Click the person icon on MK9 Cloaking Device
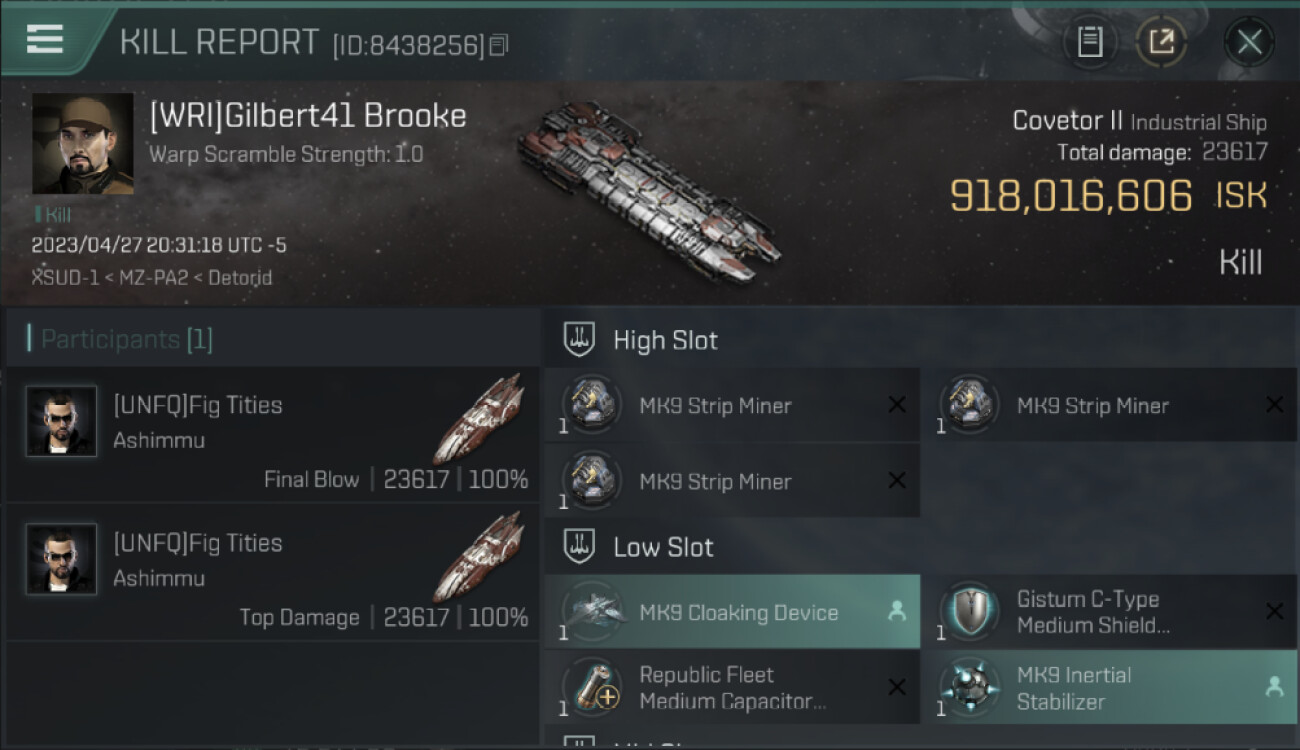1300x750 pixels. tap(896, 611)
